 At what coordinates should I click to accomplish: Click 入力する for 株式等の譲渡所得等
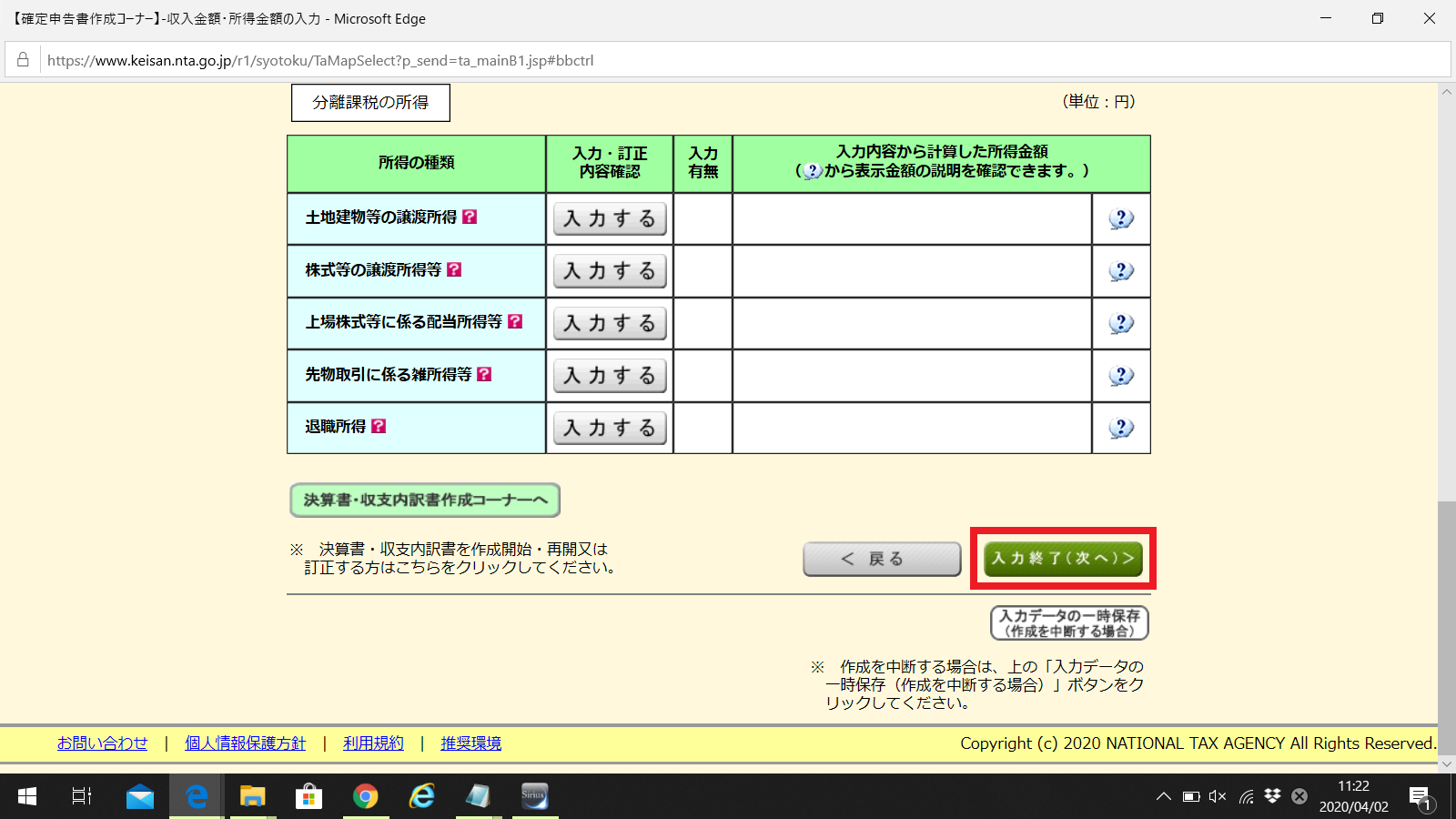[609, 270]
